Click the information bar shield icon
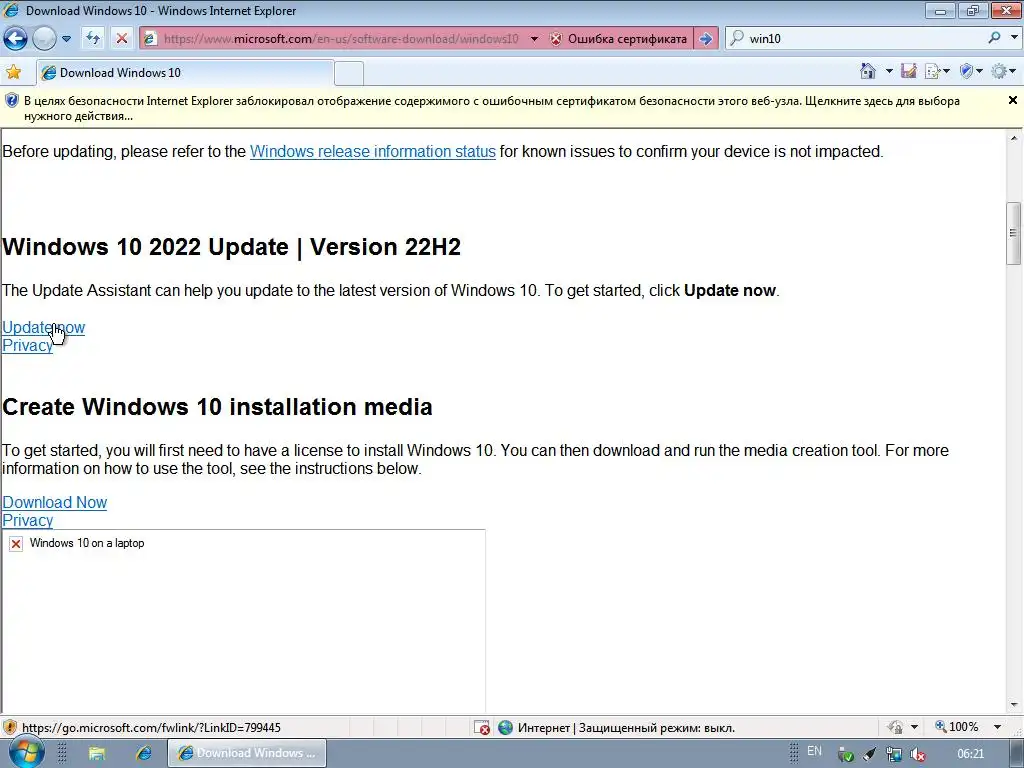Screen dimensions: 1024x768 tap(11, 101)
